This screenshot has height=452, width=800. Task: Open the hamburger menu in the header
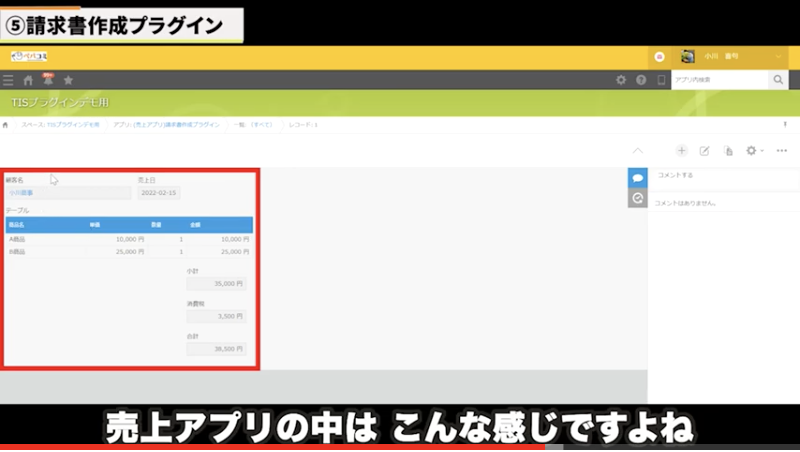click(9, 80)
